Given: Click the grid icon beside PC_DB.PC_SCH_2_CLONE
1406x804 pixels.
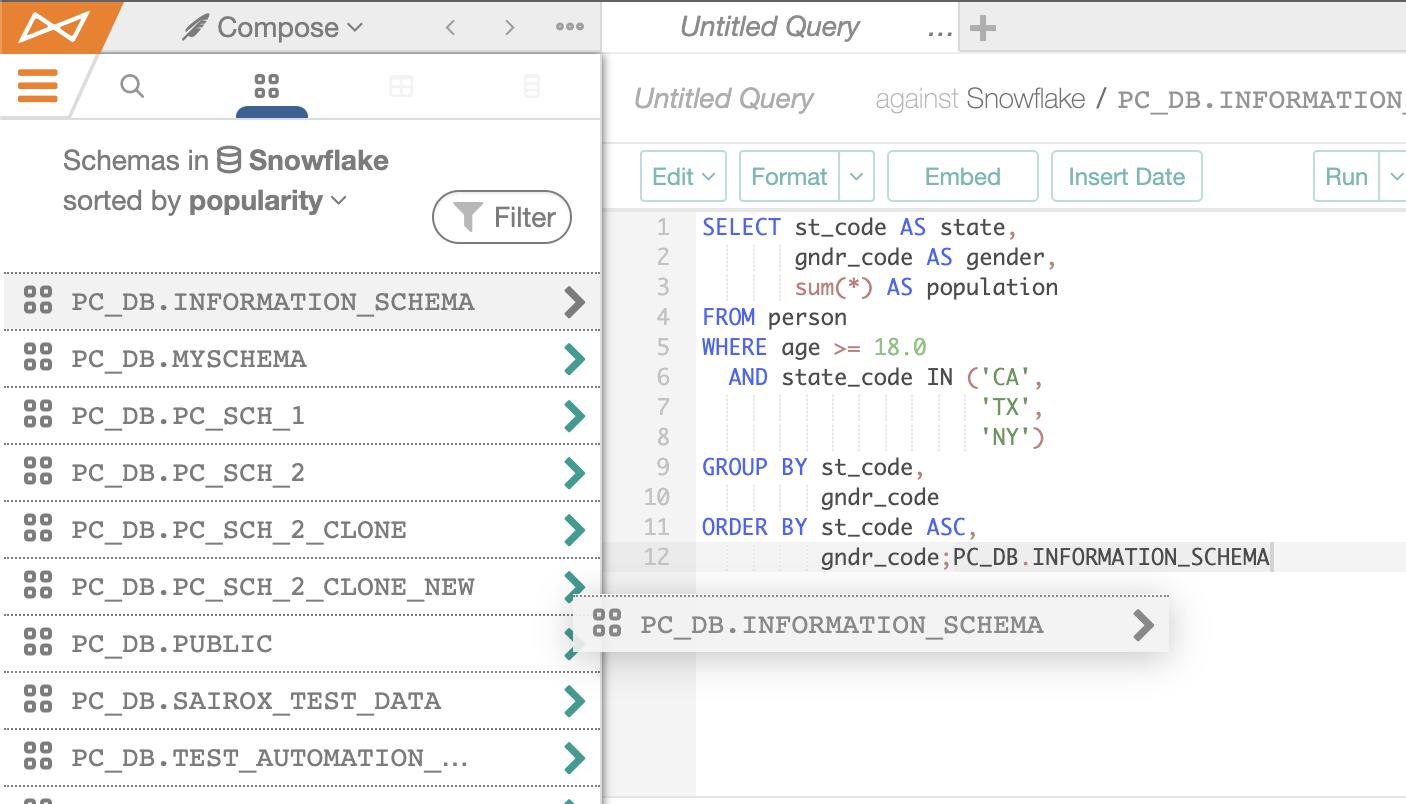Looking at the screenshot, I should [38, 528].
